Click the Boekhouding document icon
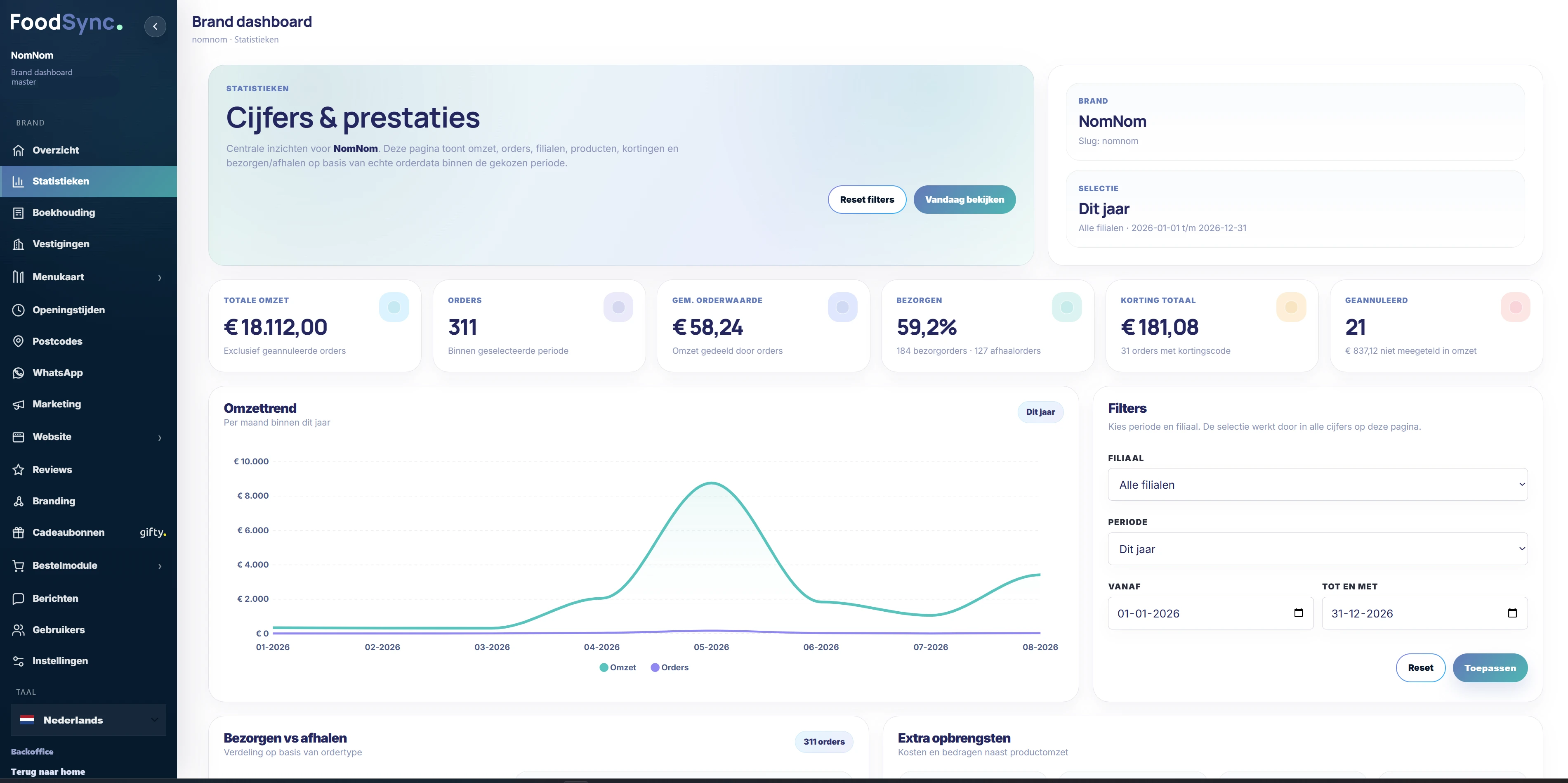 point(19,213)
